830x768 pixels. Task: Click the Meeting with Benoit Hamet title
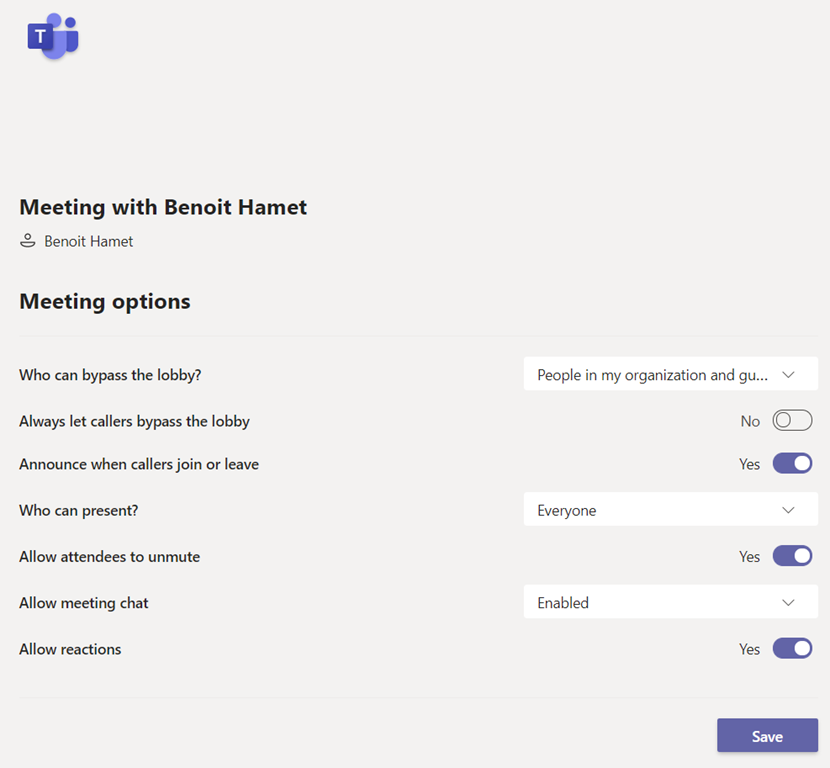pos(163,207)
